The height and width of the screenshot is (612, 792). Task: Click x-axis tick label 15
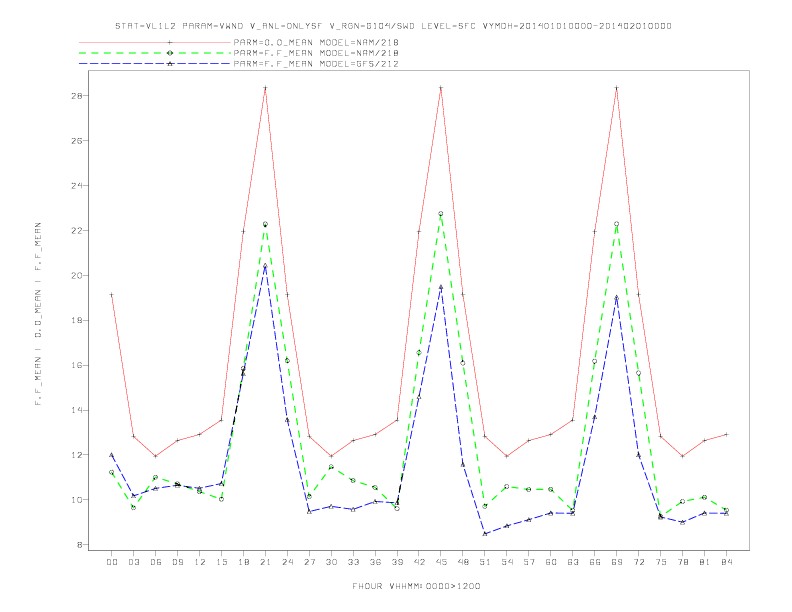coord(221,562)
